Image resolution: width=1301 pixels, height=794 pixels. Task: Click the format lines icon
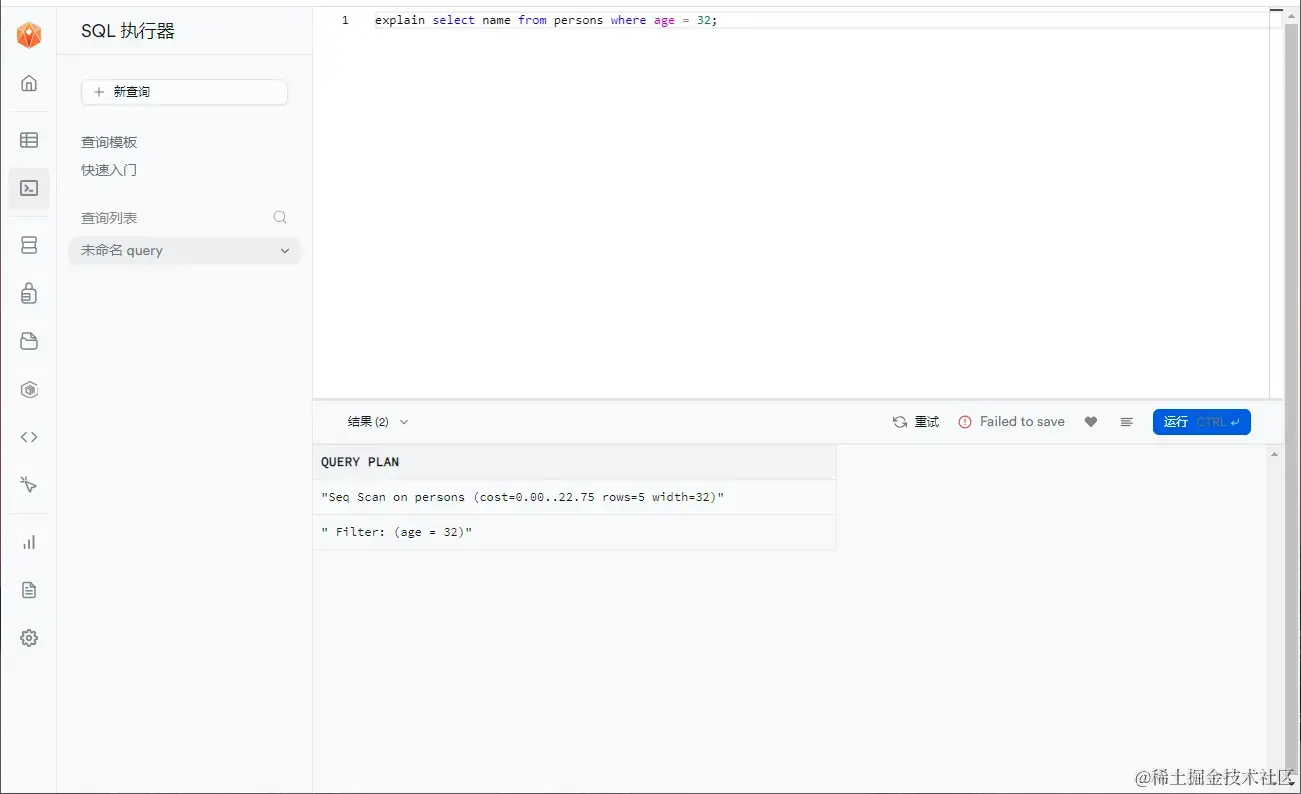(1127, 422)
